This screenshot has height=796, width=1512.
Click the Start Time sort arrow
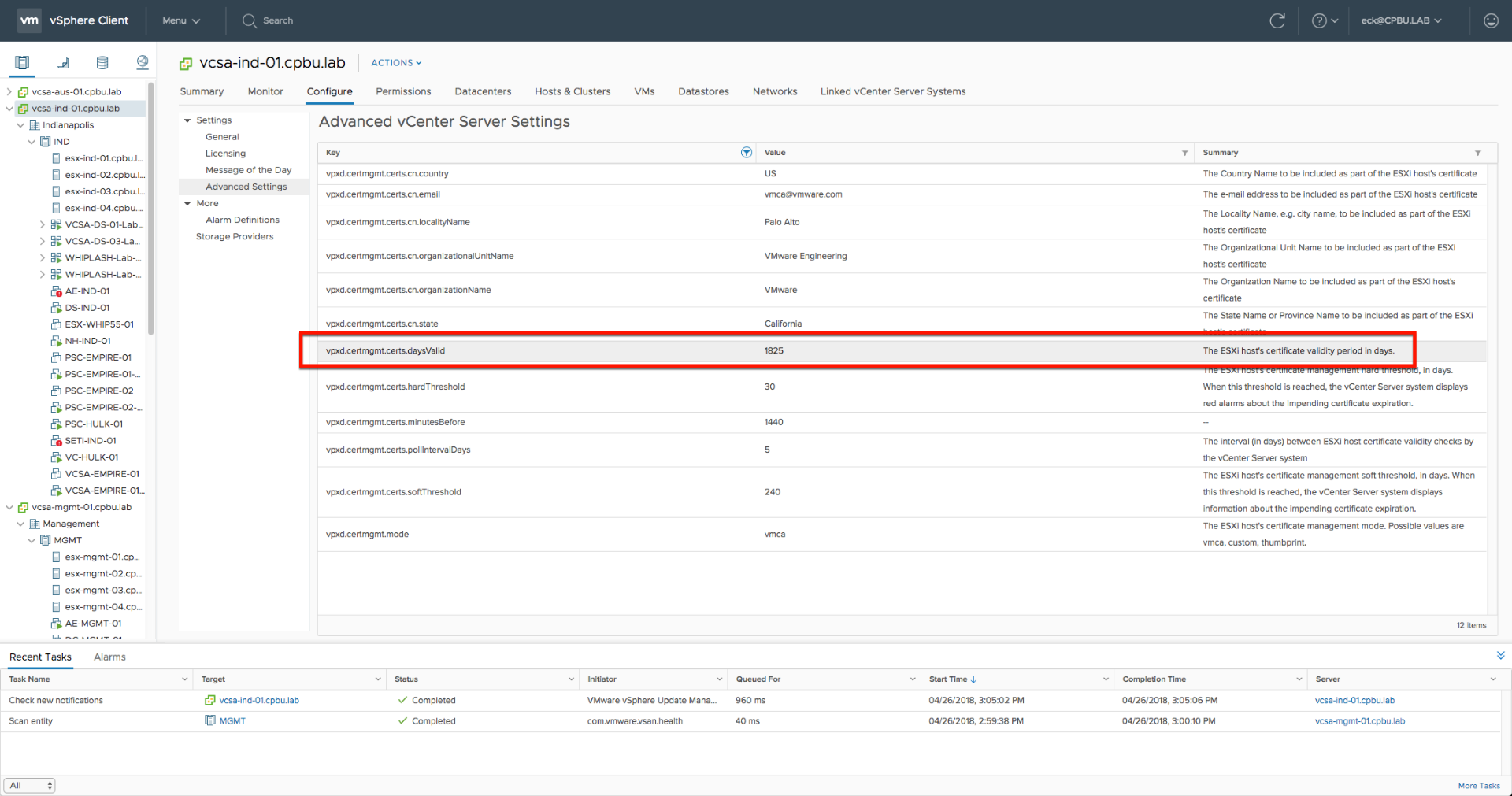pos(974,679)
